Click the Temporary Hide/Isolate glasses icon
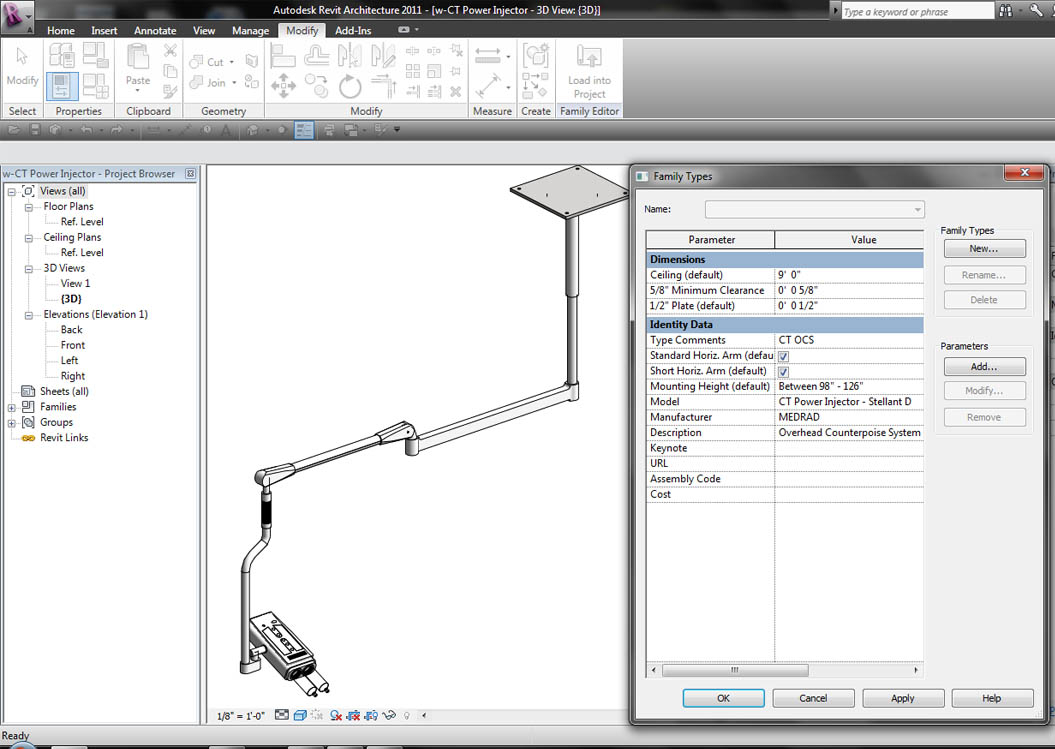1055x749 pixels. coord(390,715)
